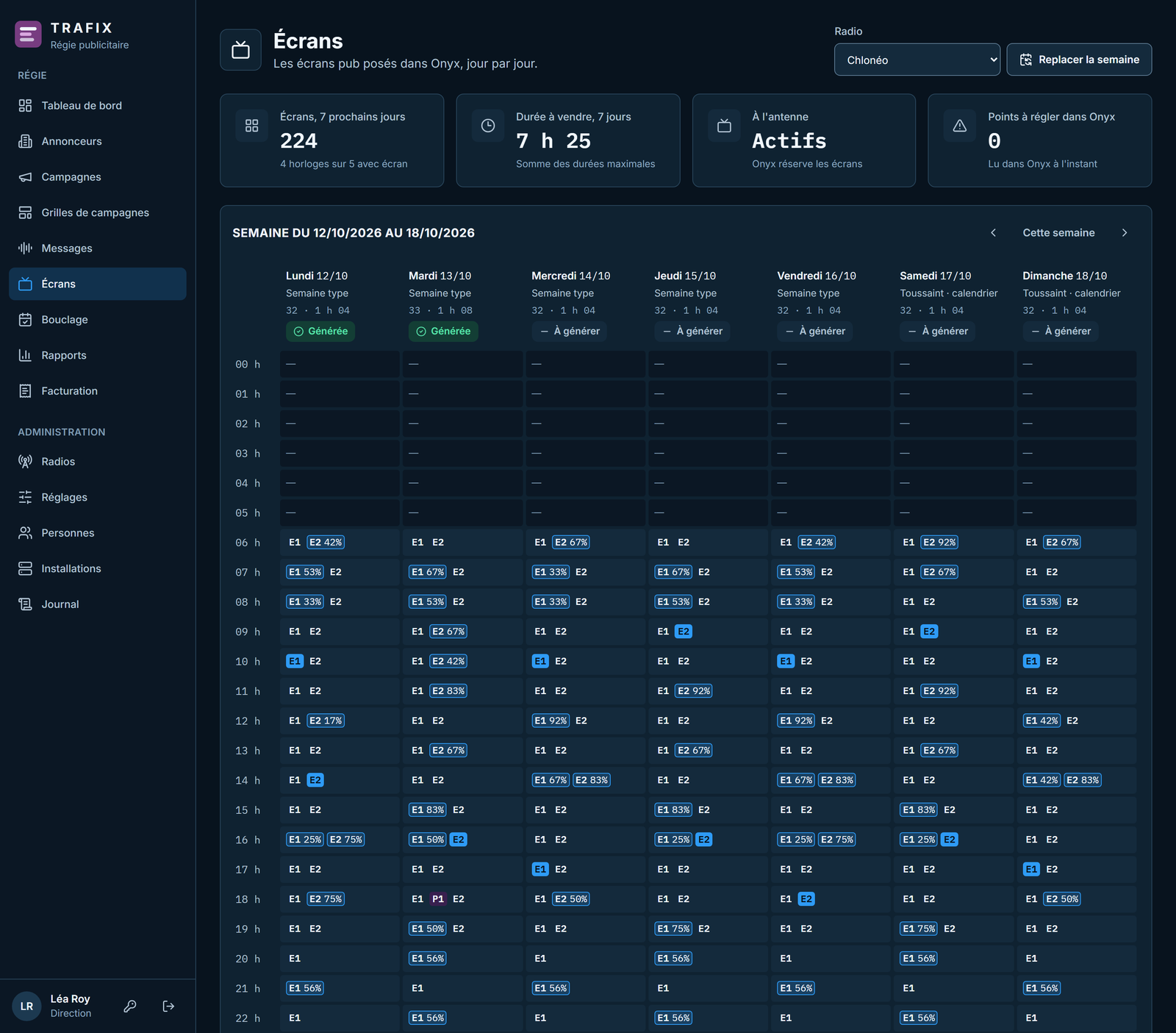The width and height of the screenshot is (1176, 1033).
Task: Click the TRAFIX logo icon
Action: tap(28, 35)
